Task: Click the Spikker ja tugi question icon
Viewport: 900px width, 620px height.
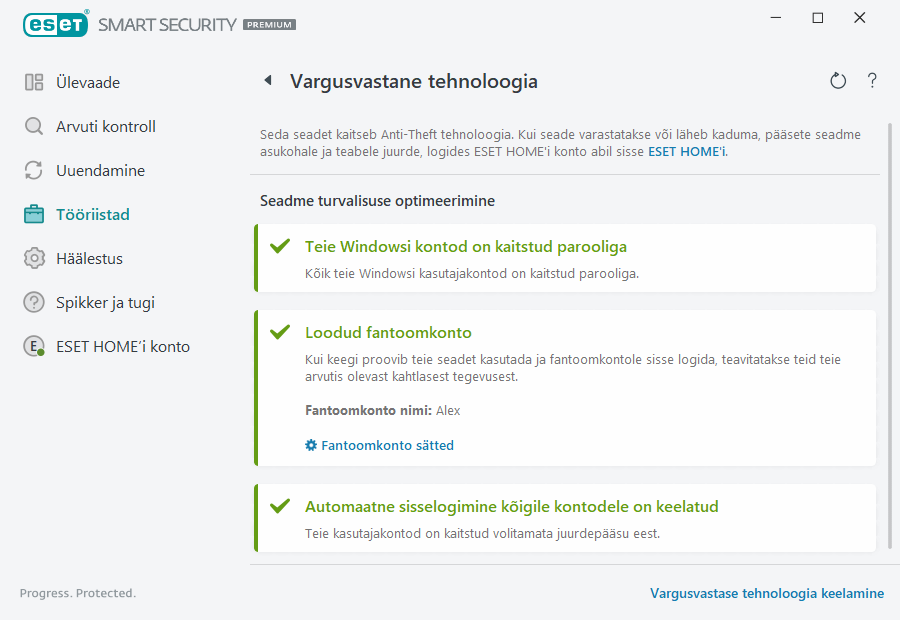Action: (34, 302)
